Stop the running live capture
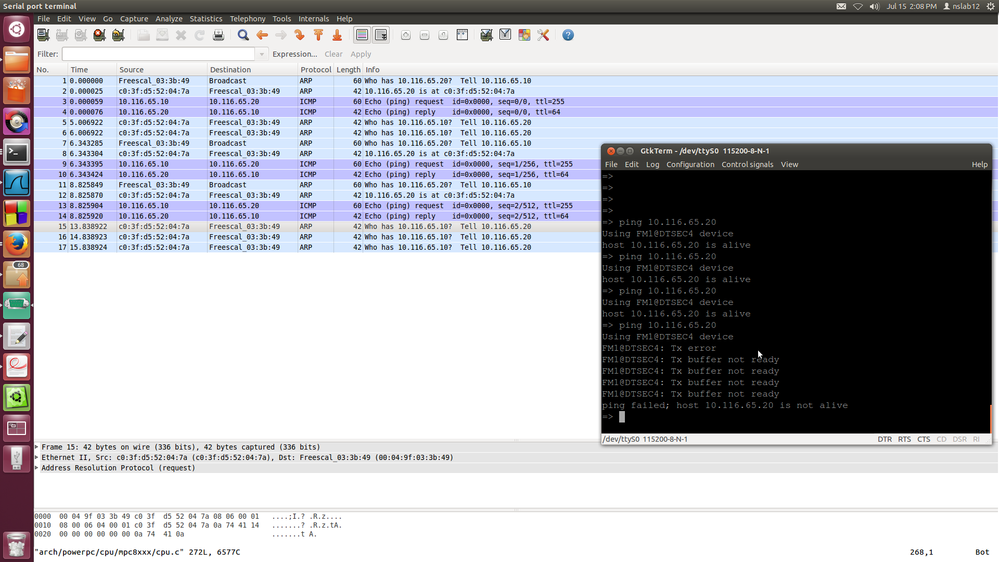Image resolution: width=999 pixels, height=562 pixels. [x=99, y=35]
